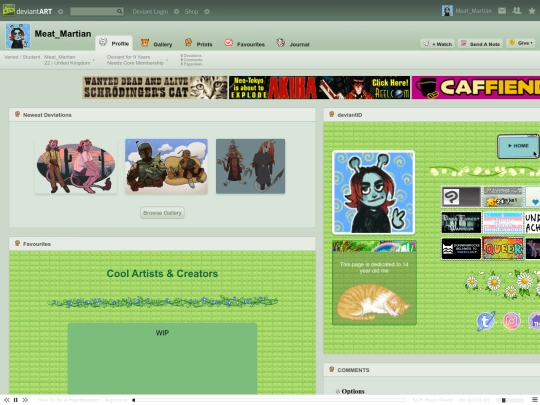The image size is (540, 405).
Task: Switch to the Gallery tab
Action: (156, 44)
